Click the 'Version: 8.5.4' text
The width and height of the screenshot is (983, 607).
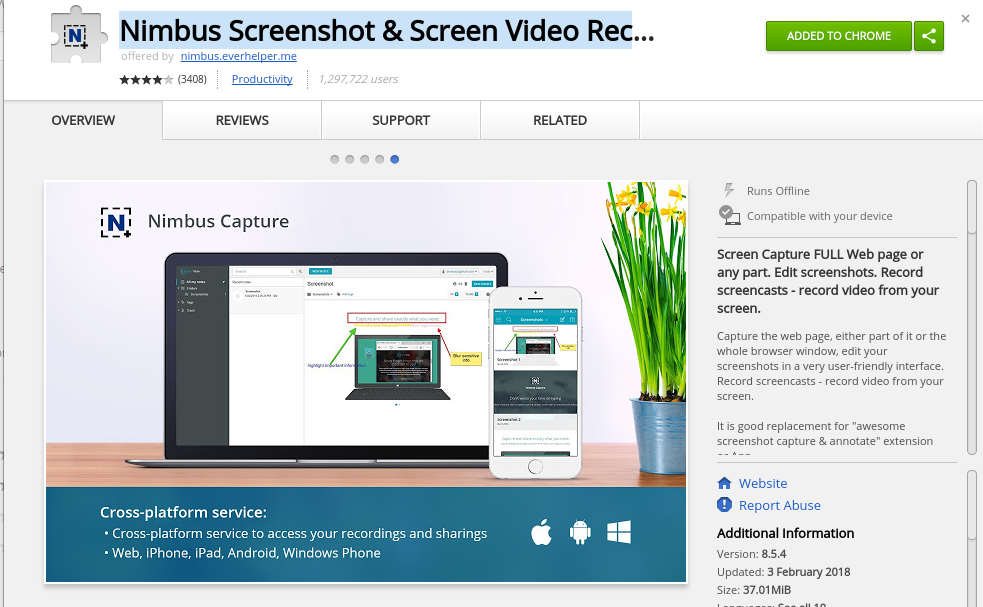coord(751,554)
